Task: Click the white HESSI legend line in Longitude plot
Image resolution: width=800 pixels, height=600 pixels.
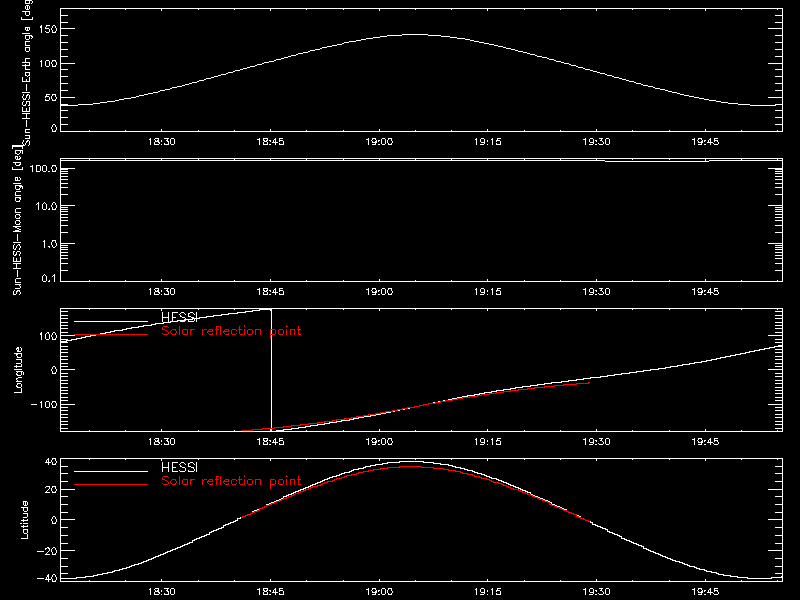Action: (111, 321)
